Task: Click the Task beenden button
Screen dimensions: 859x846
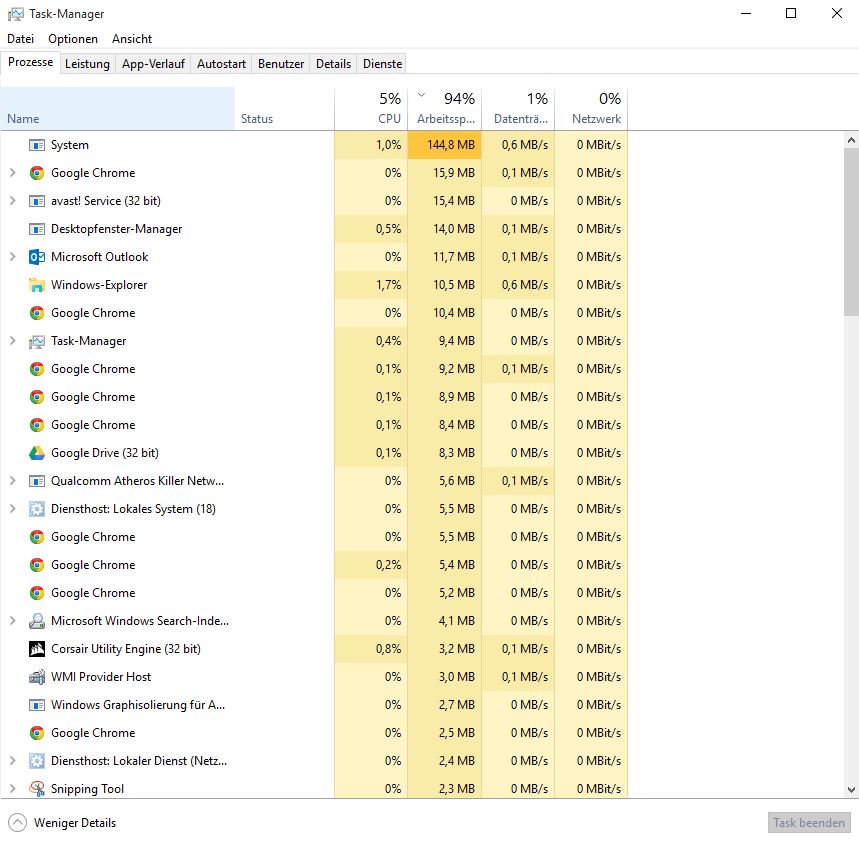Action: click(x=809, y=822)
